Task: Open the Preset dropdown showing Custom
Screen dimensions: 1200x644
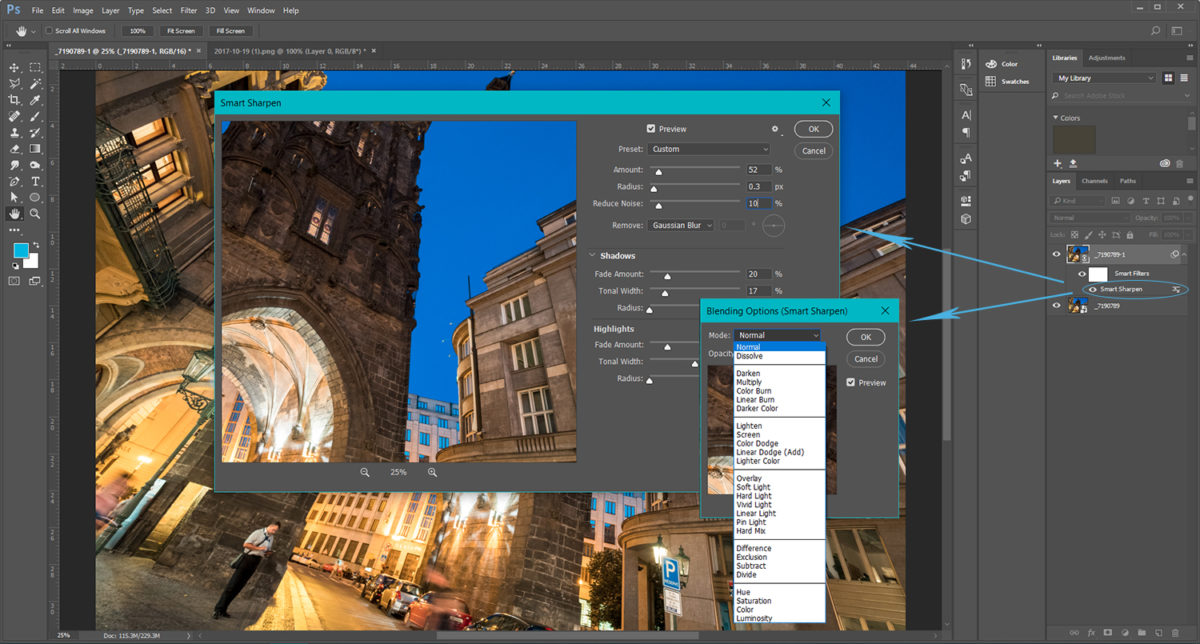Action: click(708, 149)
